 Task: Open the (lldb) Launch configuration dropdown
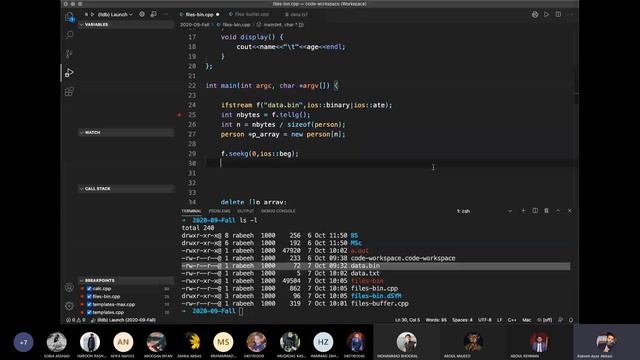115,14
